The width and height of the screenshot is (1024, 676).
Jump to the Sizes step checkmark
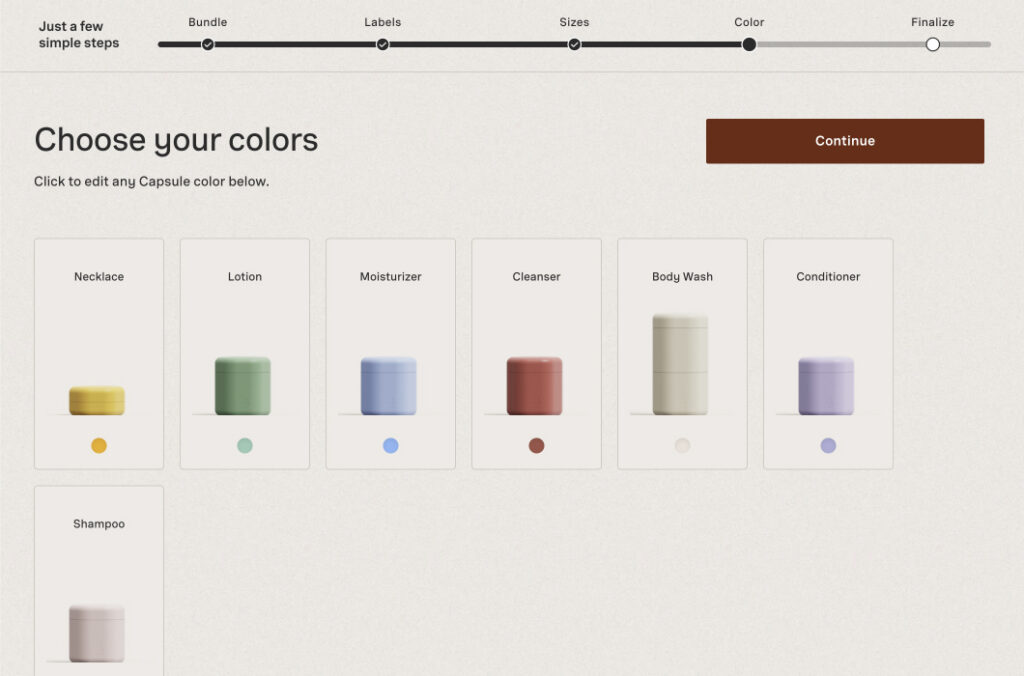(x=574, y=44)
